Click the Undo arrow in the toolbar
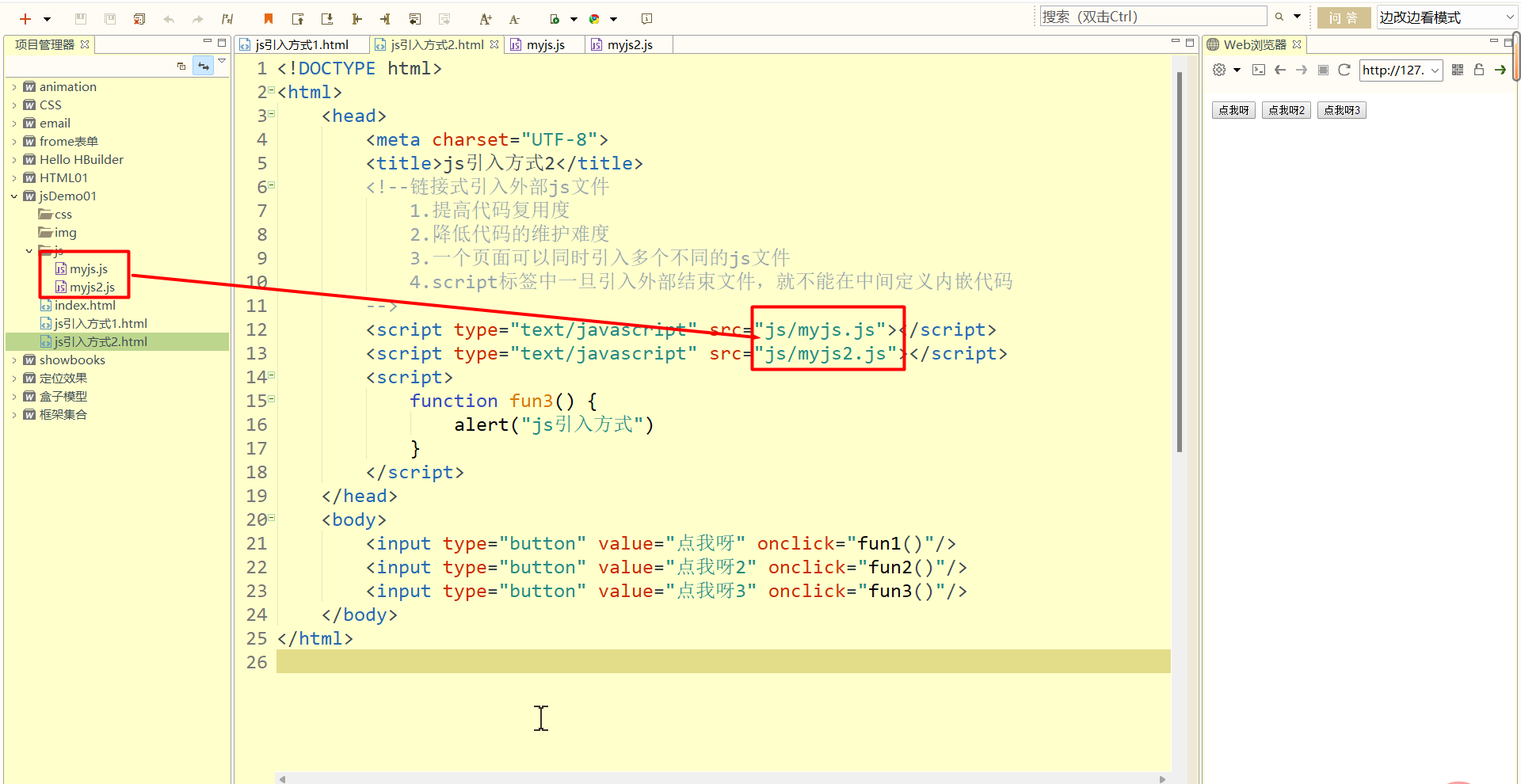 point(169,19)
